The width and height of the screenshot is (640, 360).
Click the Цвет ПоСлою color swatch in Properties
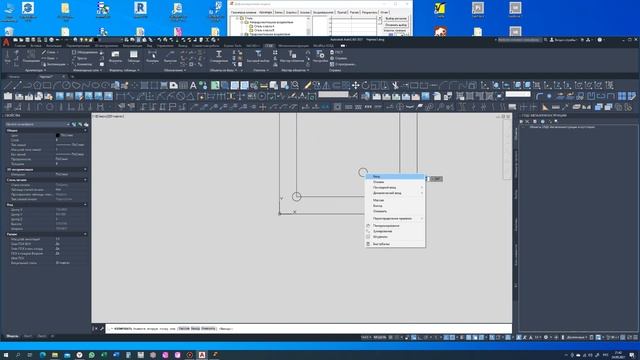pyautogui.click(x=58, y=135)
